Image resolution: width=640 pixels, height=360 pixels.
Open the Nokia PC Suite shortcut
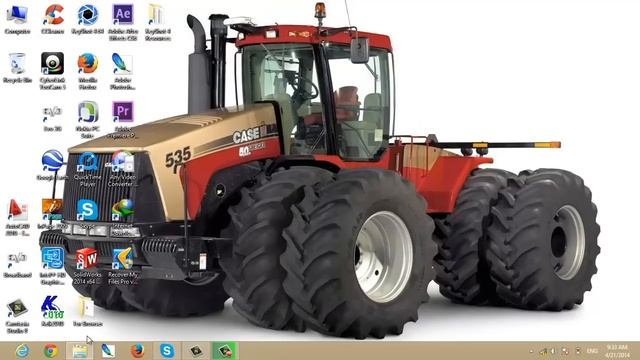(87, 120)
